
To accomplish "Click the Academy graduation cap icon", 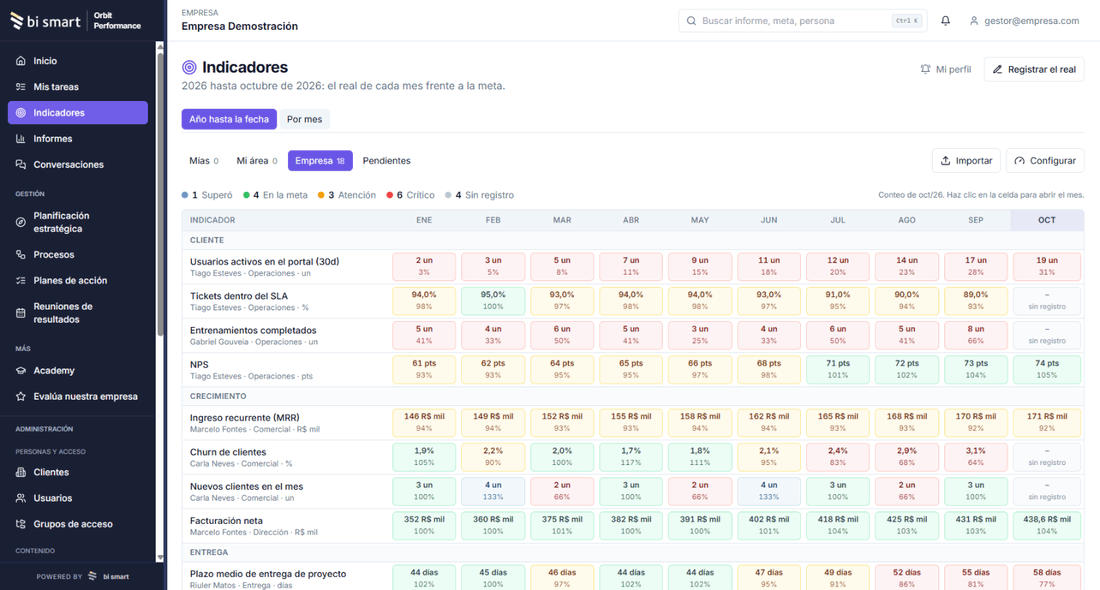I will point(21,370).
